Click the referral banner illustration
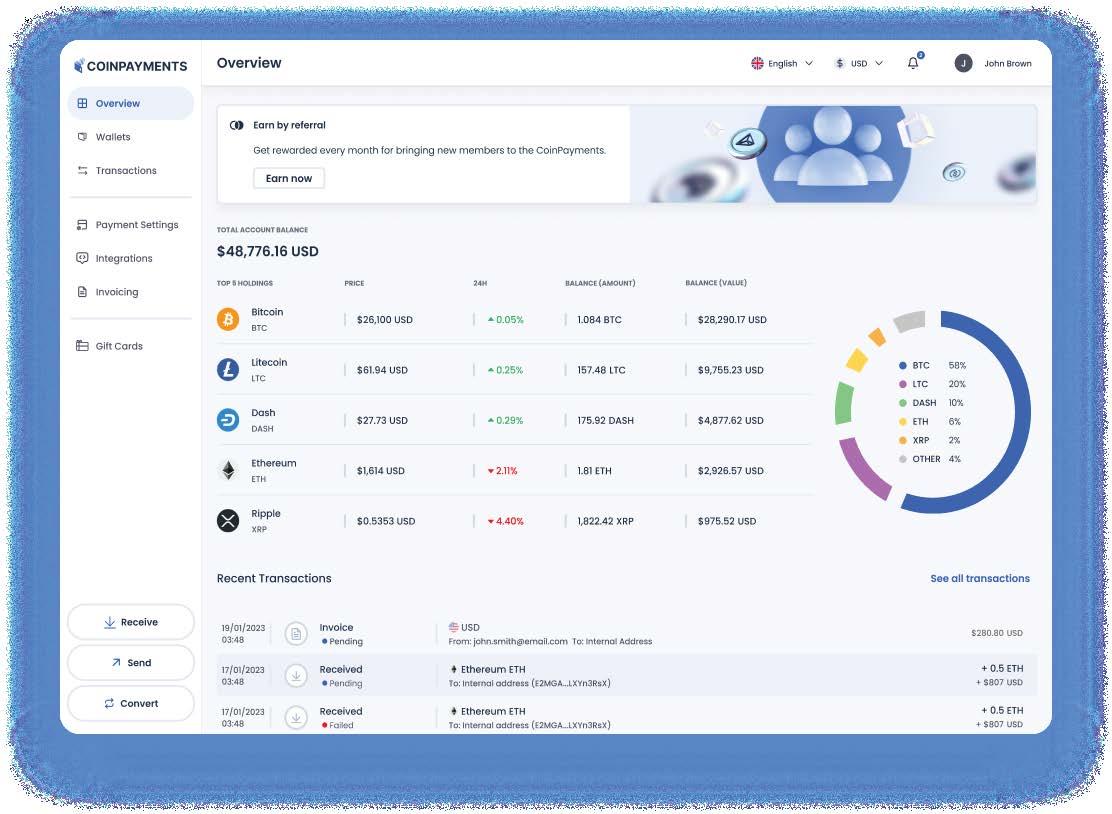1112x814 pixels. coord(833,154)
